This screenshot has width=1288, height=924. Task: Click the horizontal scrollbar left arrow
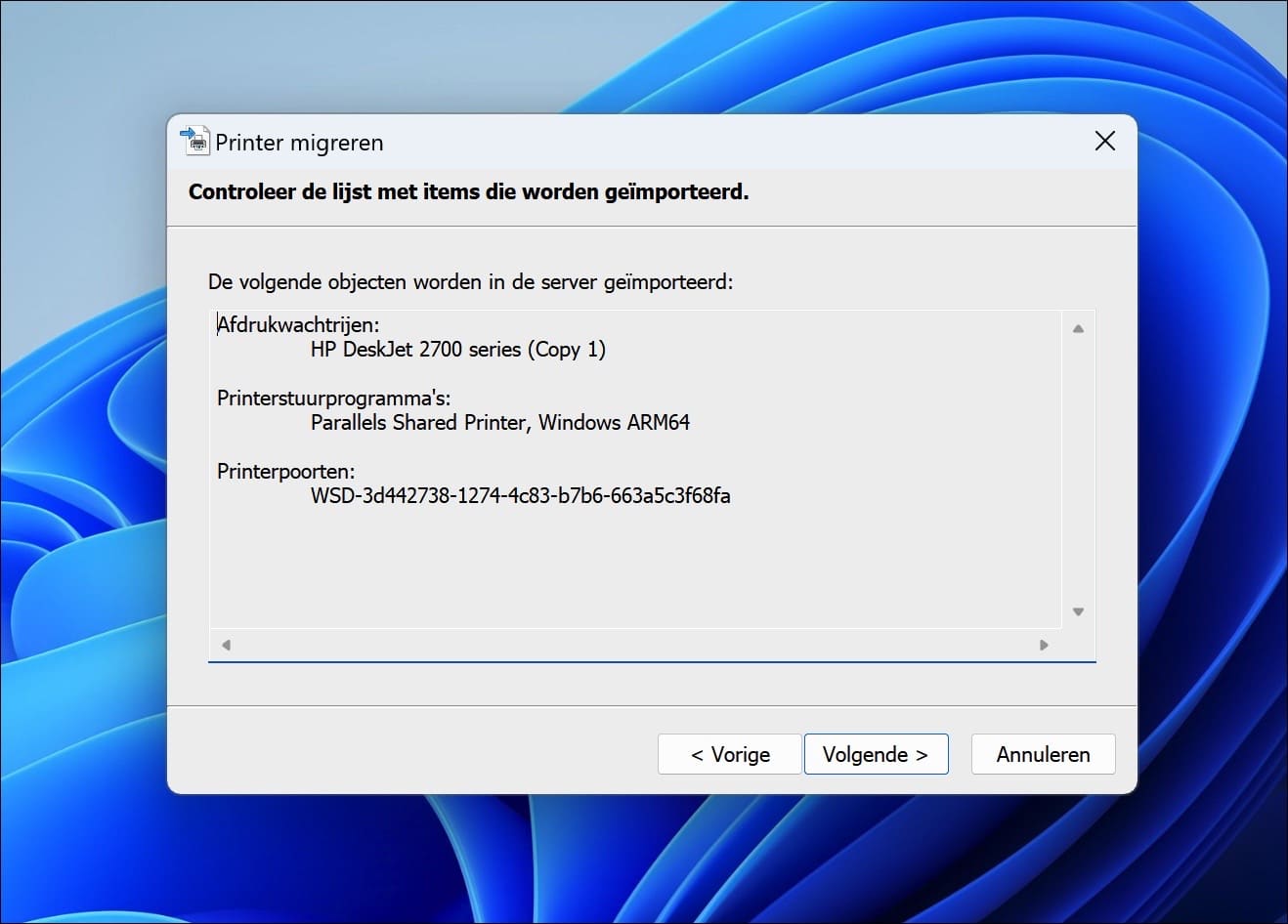point(225,645)
